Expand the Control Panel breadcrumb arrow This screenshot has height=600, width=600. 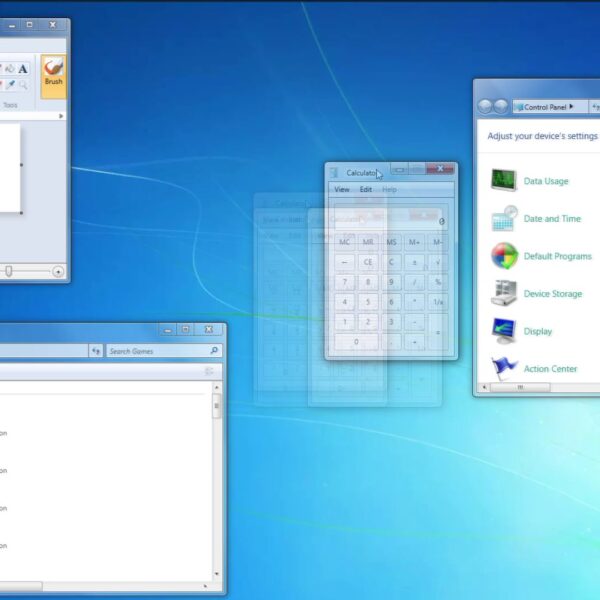click(571, 107)
